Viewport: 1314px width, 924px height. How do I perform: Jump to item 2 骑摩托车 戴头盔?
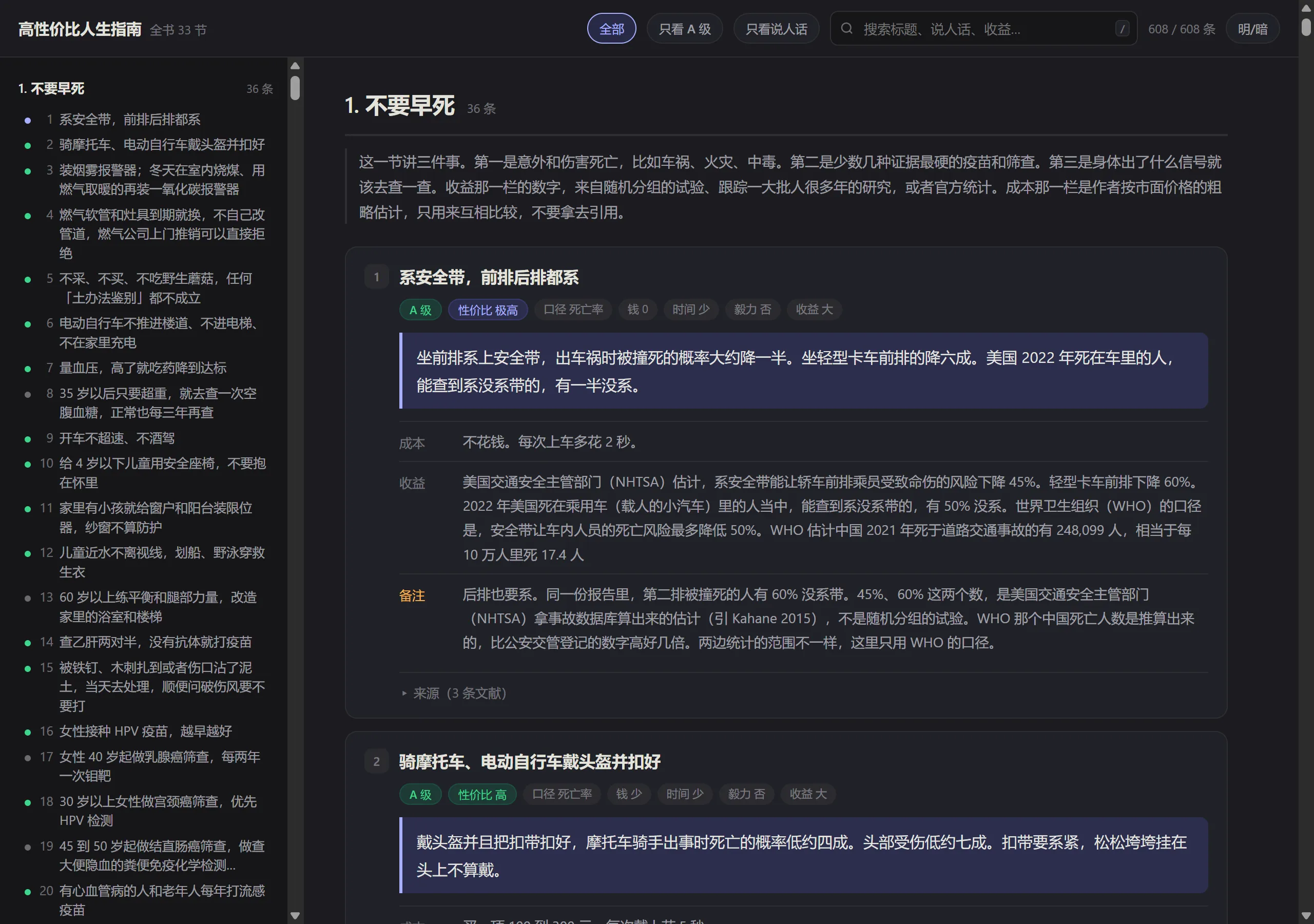point(145,145)
